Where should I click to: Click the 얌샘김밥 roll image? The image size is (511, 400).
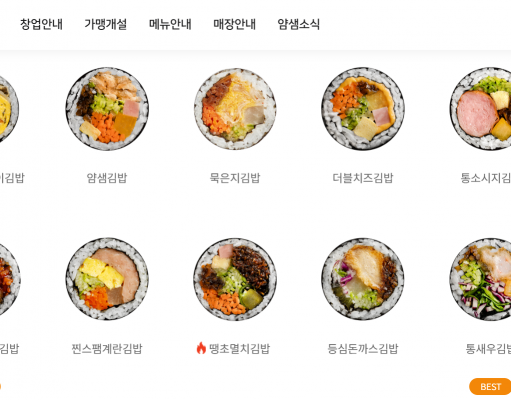click(107, 109)
